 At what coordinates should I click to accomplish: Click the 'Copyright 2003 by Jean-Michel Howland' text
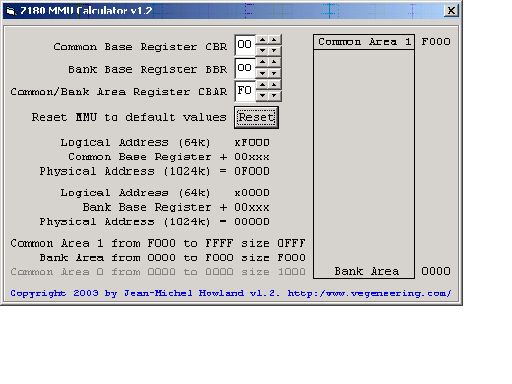coord(127,293)
